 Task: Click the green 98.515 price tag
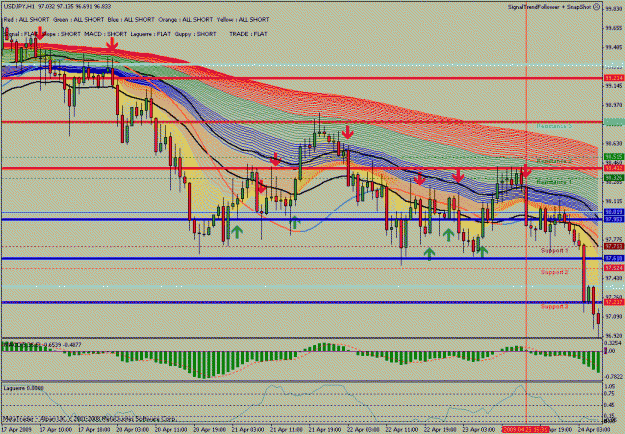[x=614, y=157]
